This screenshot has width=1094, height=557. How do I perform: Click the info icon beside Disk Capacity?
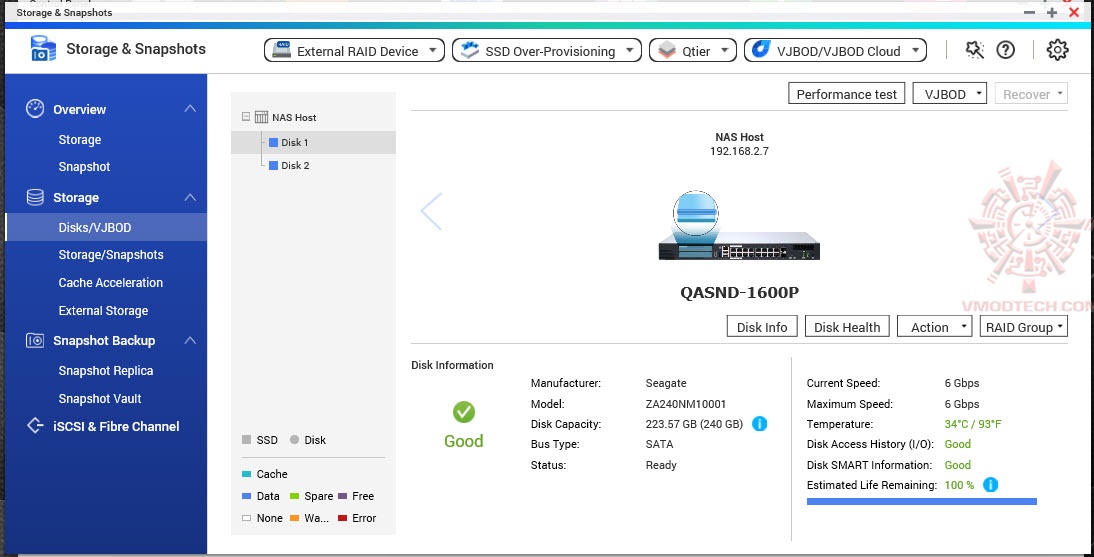pos(759,424)
